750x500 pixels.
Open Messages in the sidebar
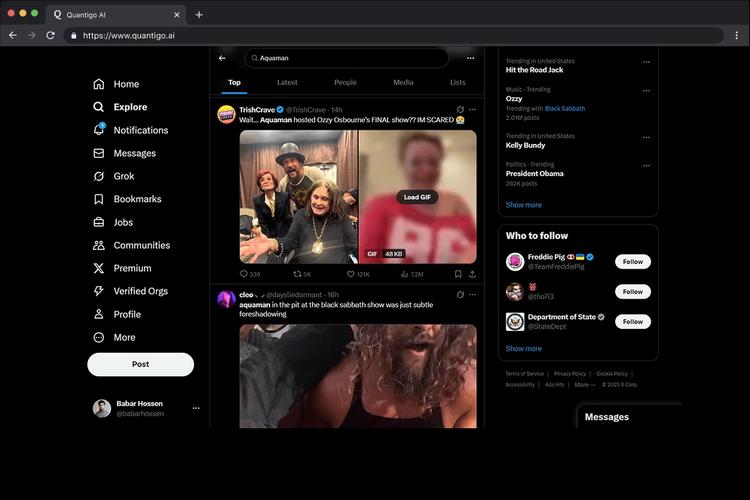click(124, 153)
